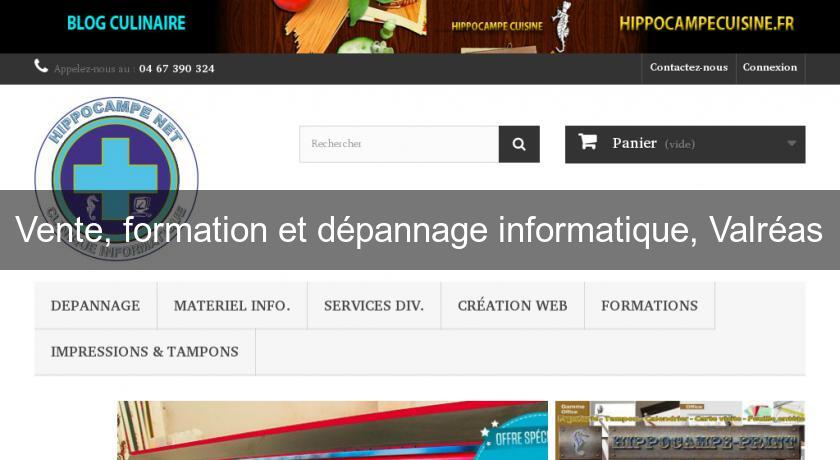
Task: Open the SERVICES DIV. menu item
Action: pyautogui.click(x=374, y=305)
